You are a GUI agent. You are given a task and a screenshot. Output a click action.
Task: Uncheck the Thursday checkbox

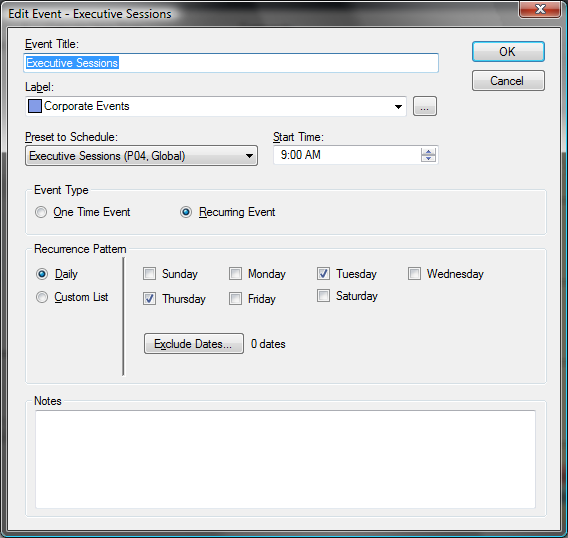click(x=149, y=299)
